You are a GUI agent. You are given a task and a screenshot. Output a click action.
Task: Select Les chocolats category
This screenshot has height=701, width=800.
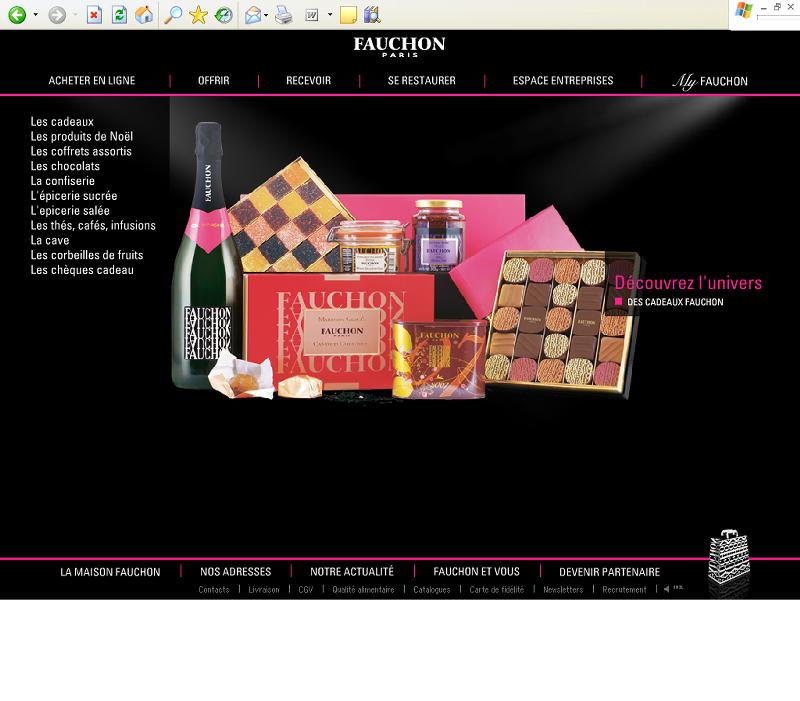[65, 166]
